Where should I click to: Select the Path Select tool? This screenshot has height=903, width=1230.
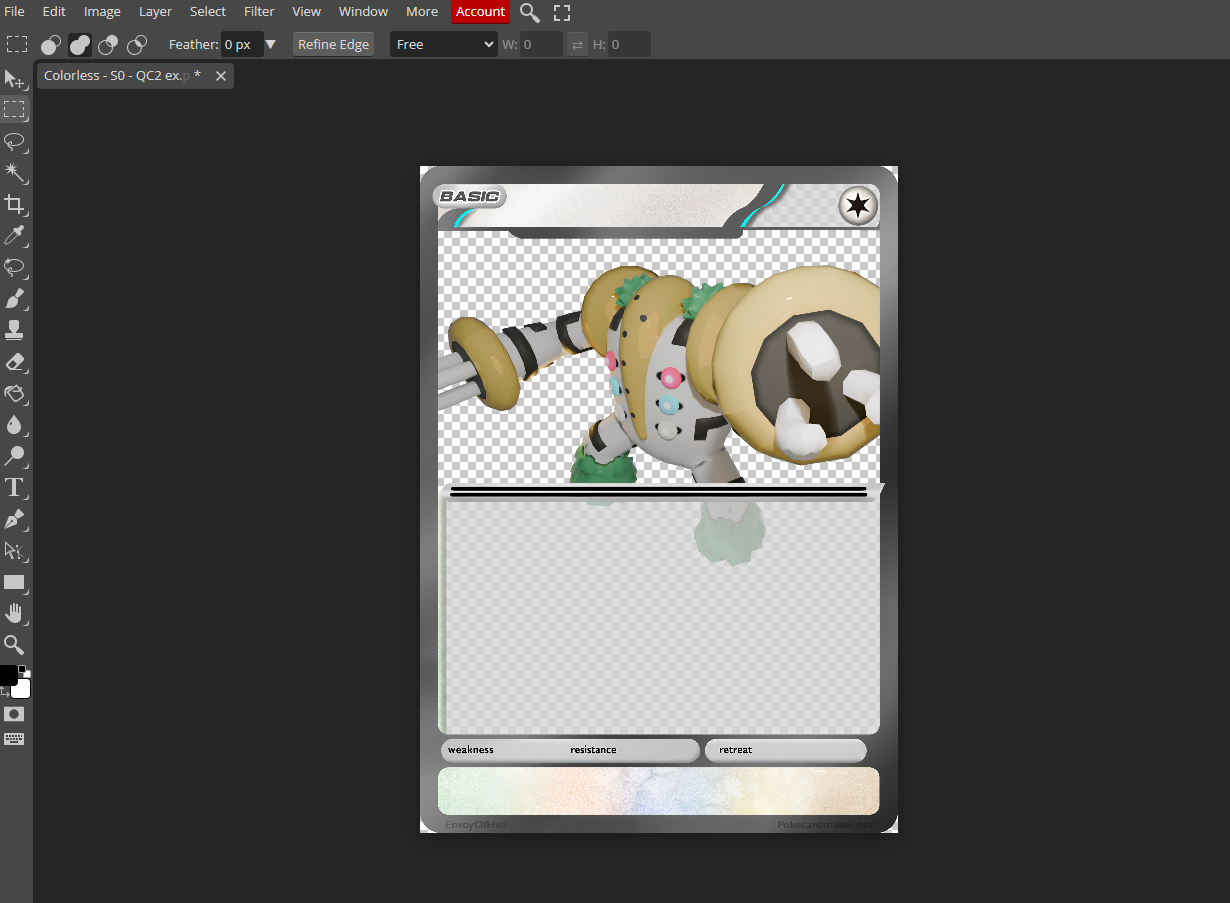[x=14, y=550]
